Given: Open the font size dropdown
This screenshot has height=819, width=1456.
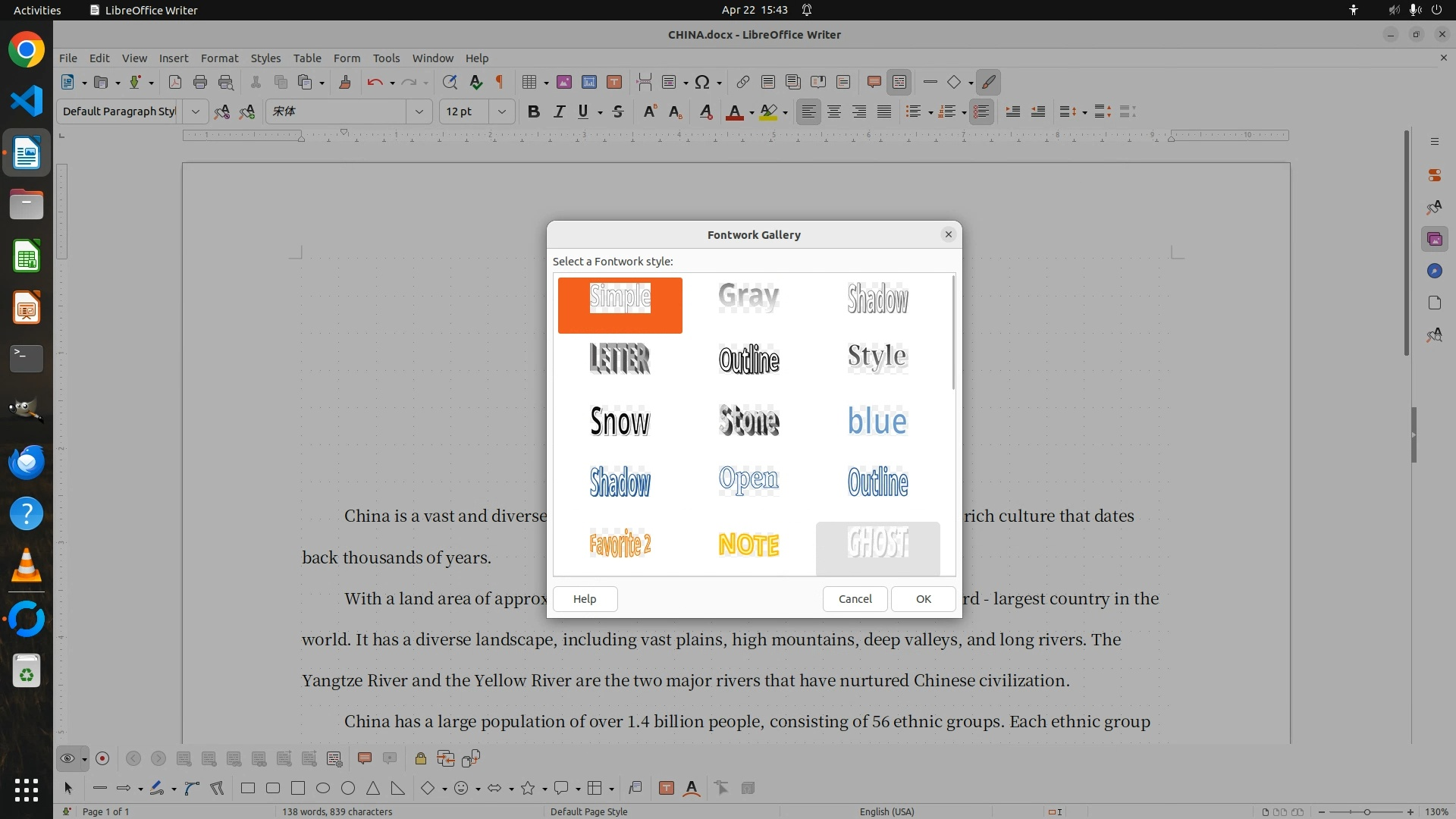Looking at the screenshot, I should point(501,111).
